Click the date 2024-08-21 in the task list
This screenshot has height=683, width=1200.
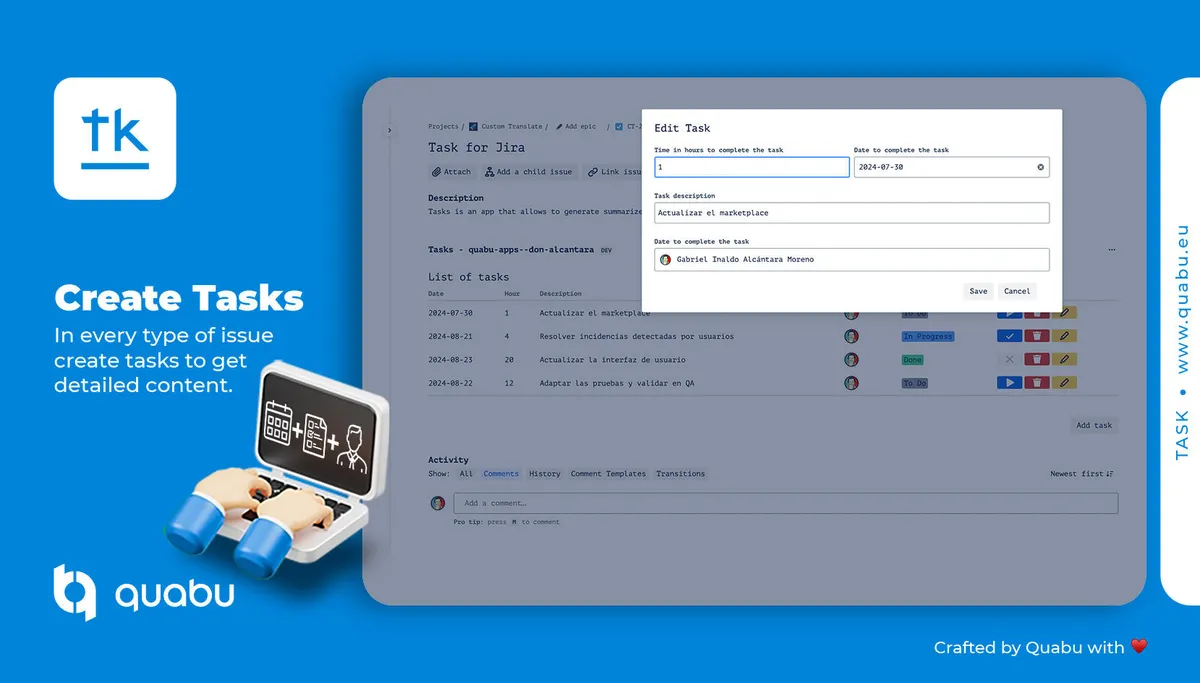click(x=450, y=337)
